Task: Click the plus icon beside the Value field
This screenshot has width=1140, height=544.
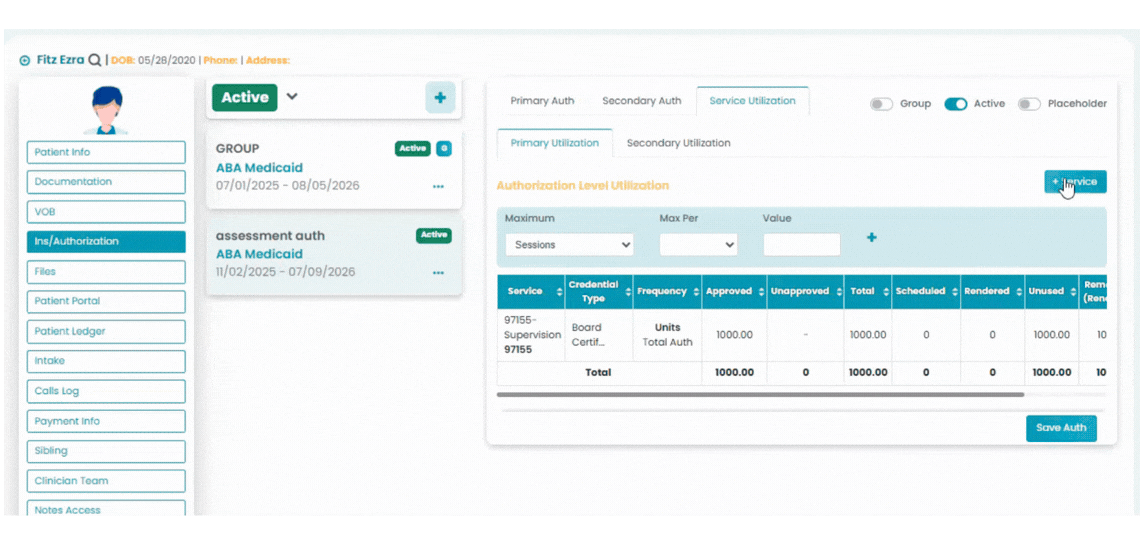Action: (872, 237)
